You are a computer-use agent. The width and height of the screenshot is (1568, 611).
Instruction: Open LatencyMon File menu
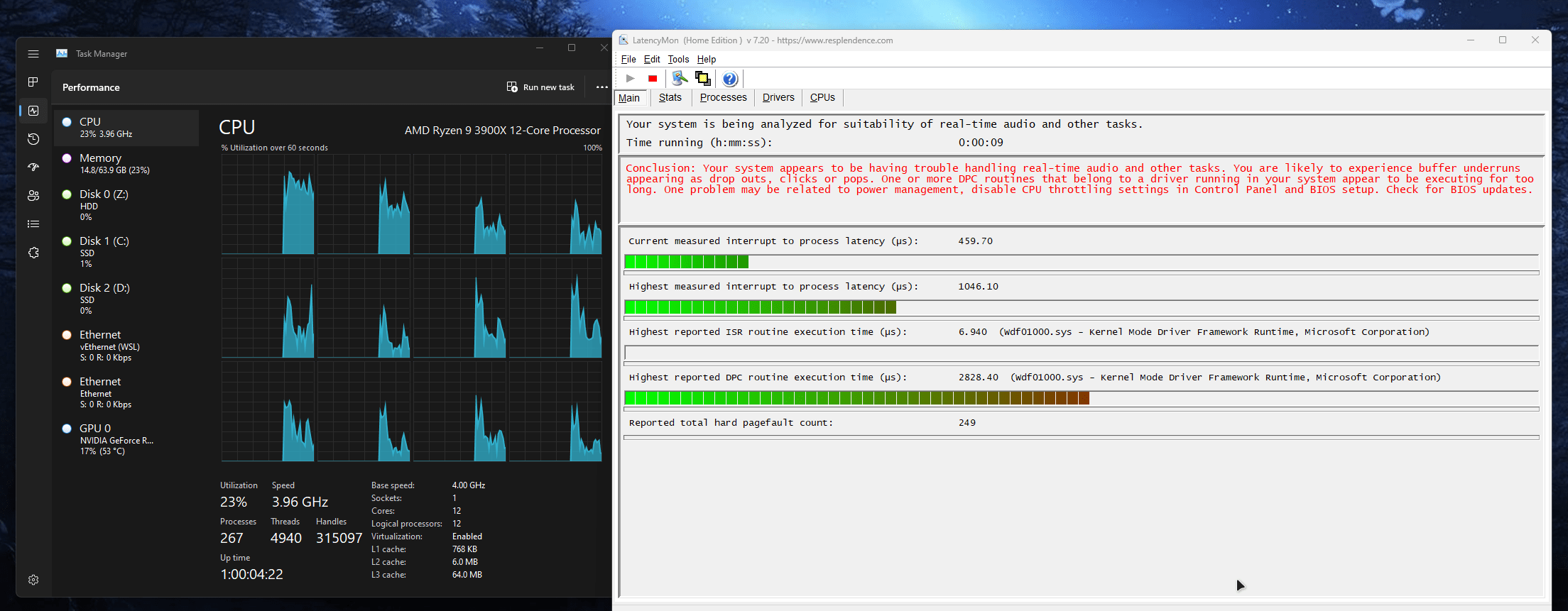point(628,60)
